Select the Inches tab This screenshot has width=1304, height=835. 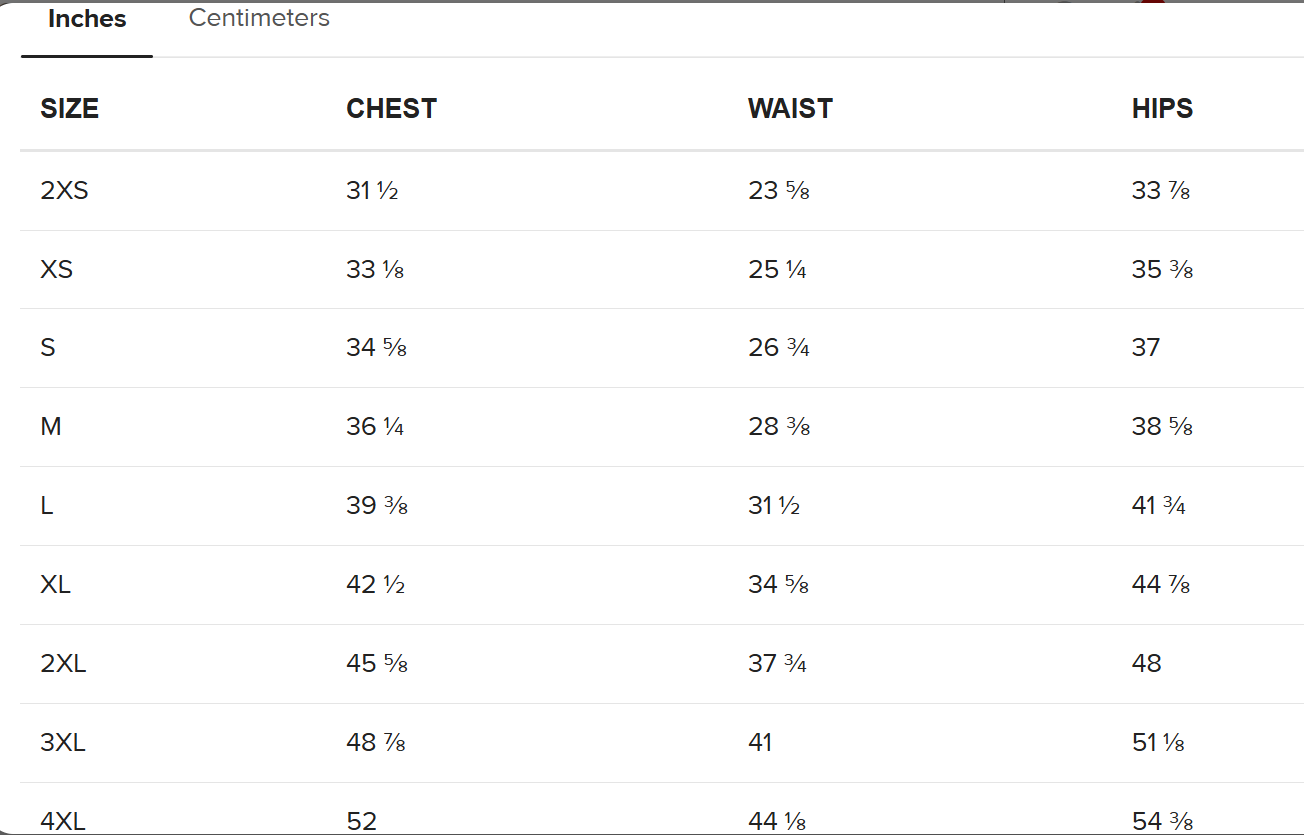(87, 20)
